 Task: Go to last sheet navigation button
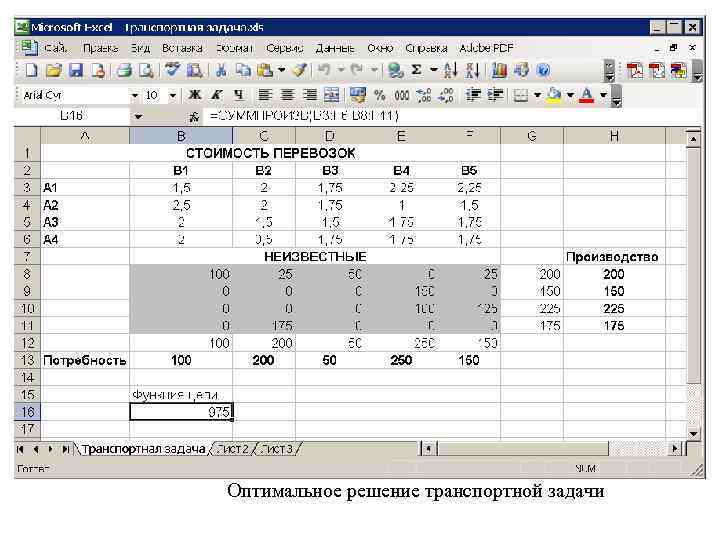pyautogui.click(x=66, y=449)
